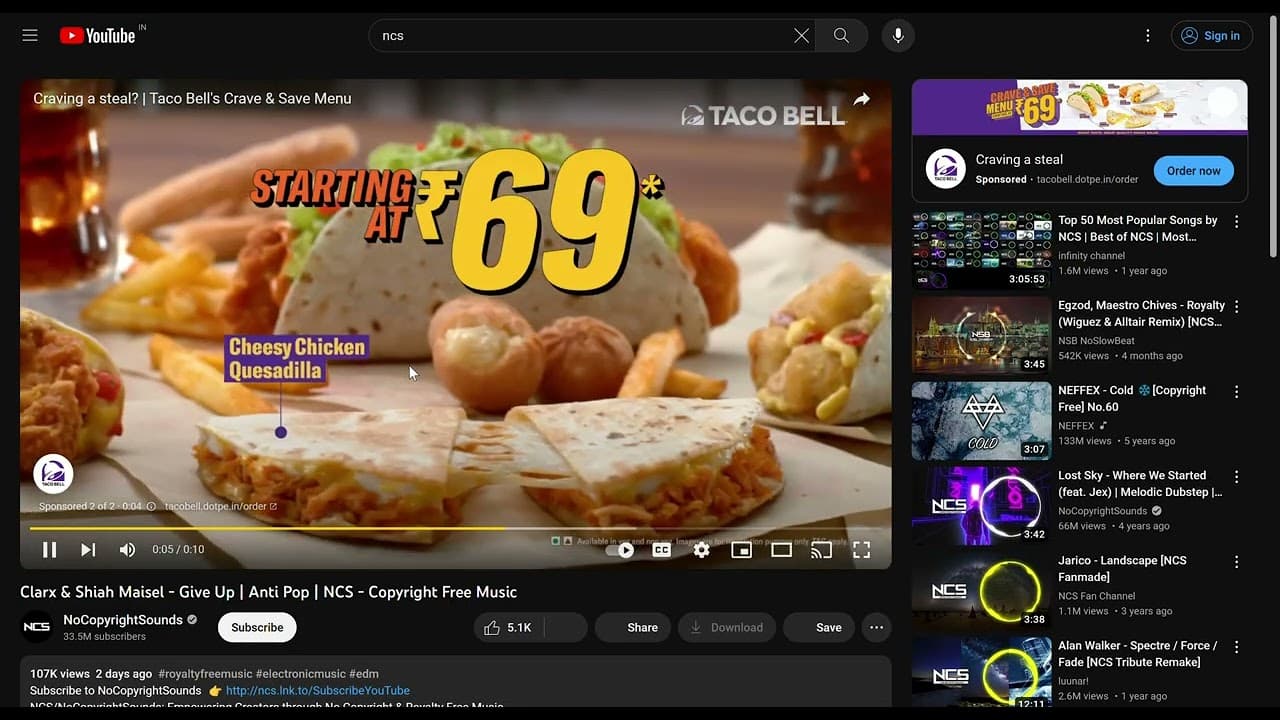Clear the search box text
Viewport: 1280px width, 720px height.
(x=801, y=35)
